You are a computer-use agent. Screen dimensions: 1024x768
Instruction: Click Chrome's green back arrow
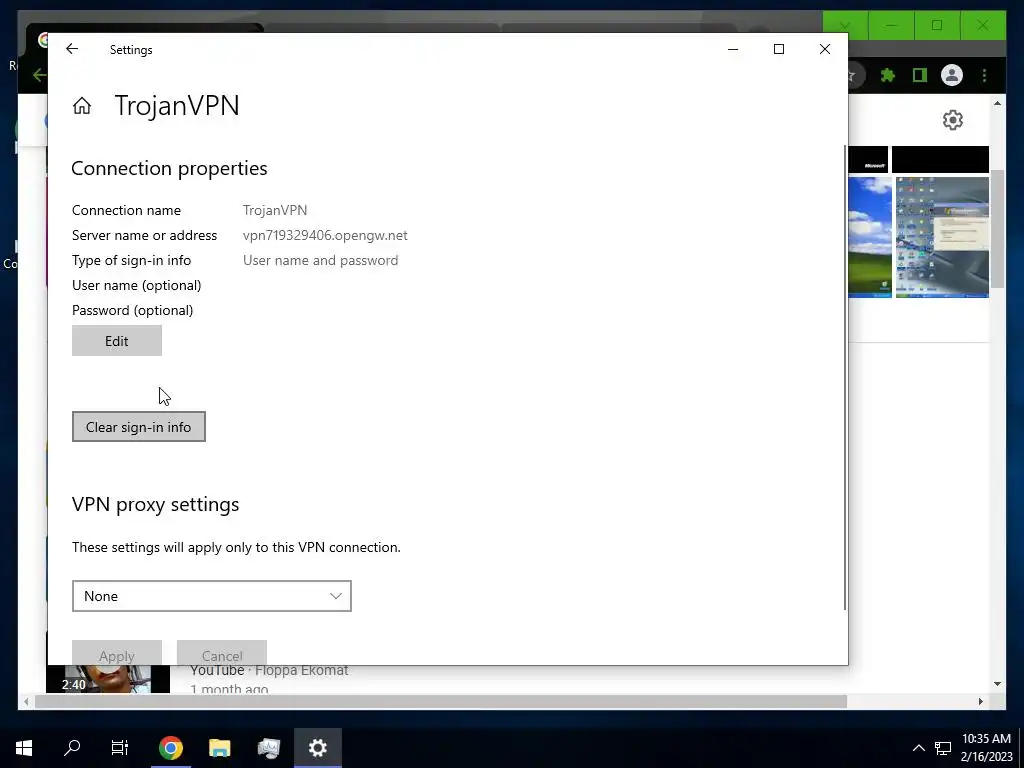40,75
